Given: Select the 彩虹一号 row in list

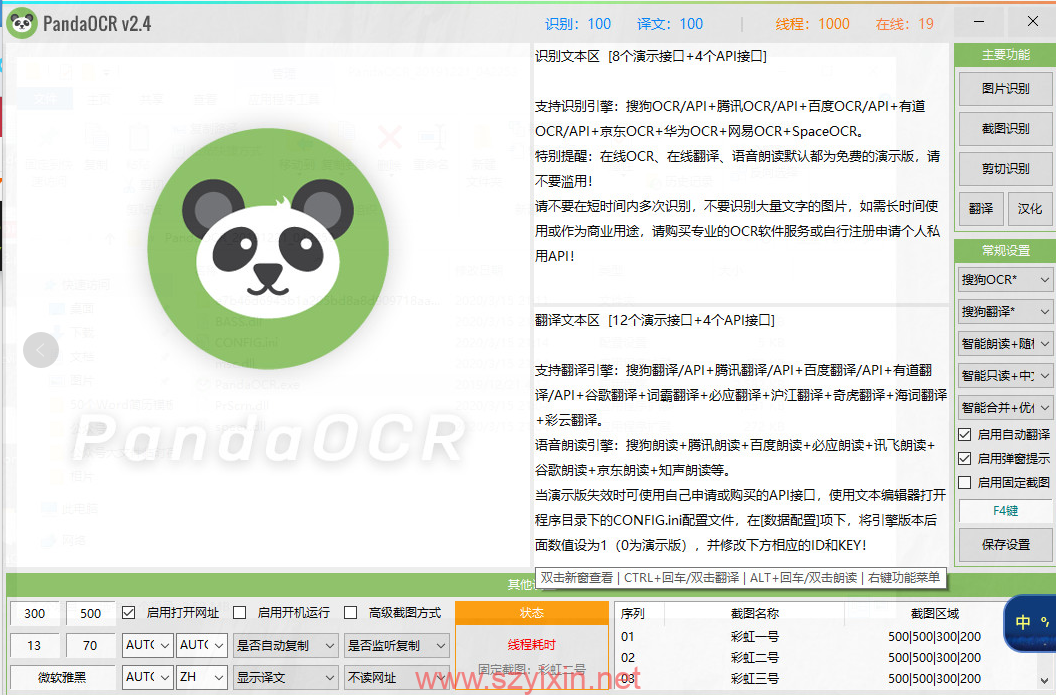Looking at the screenshot, I should point(754,636).
